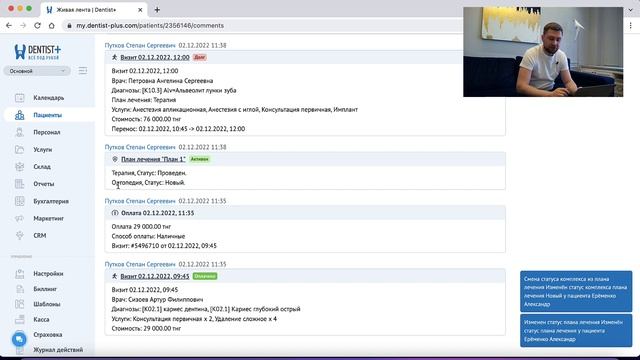This screenshot has height=360, width=640.
Task: Click text Ортопедия, Статус: Новый
Action: (148, 182)
